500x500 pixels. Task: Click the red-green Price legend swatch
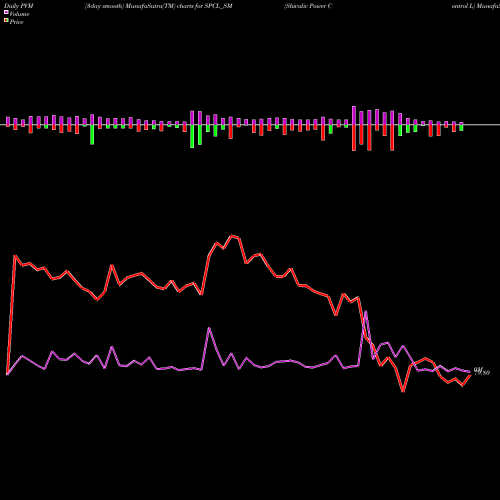[x=6, y=20]
